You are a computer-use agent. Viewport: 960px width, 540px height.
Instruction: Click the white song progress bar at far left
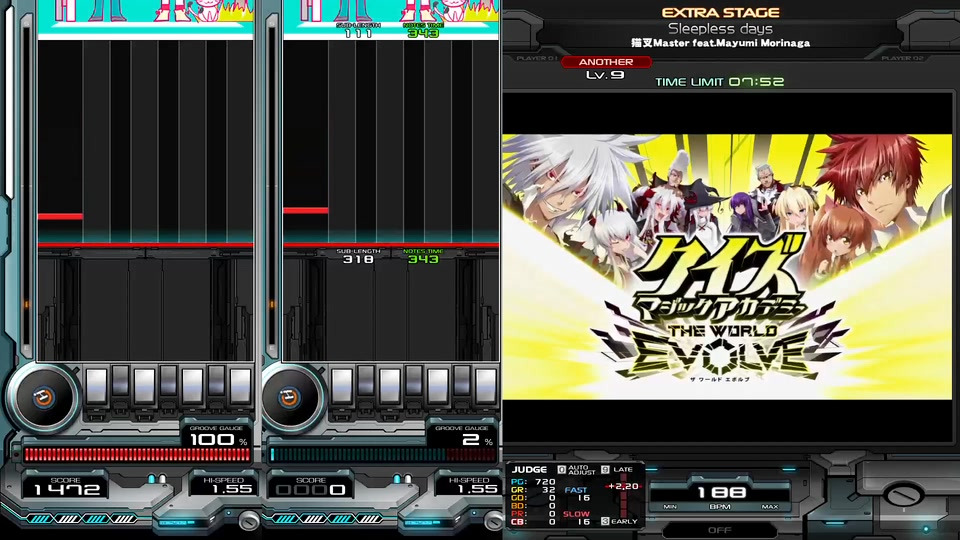click(9, 101)
